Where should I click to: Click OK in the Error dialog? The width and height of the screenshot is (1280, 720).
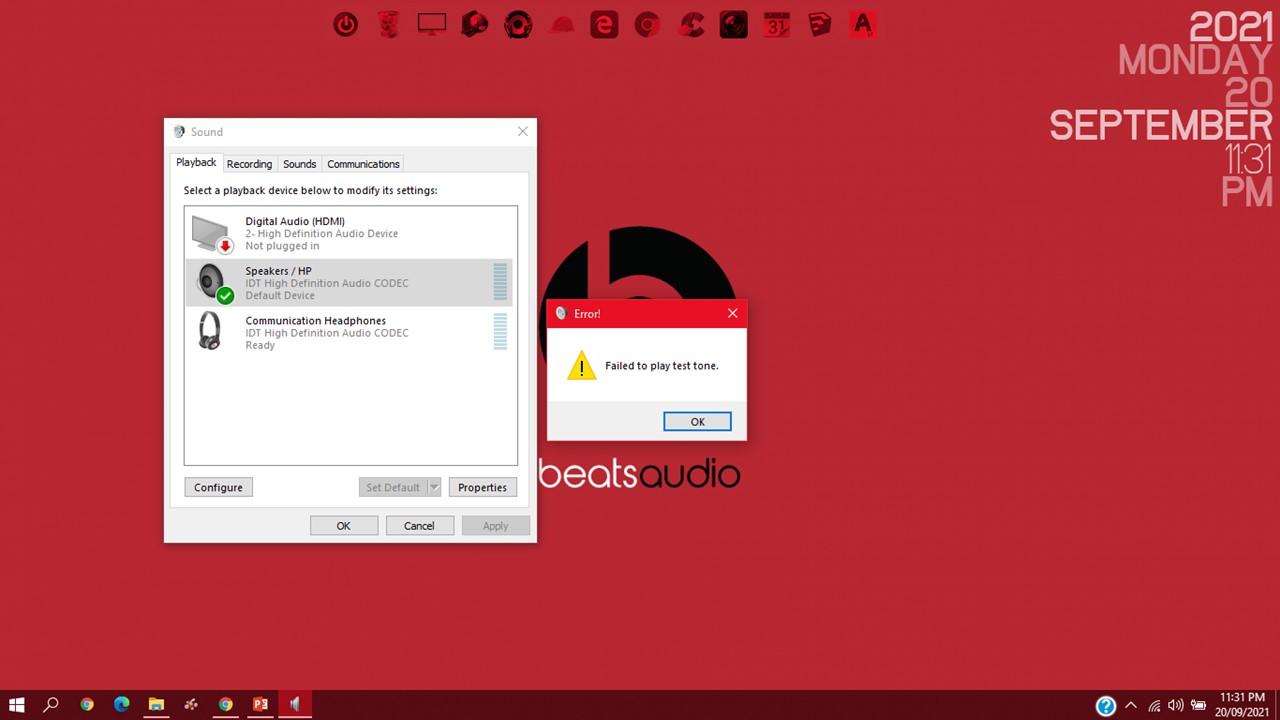(697, 422)
